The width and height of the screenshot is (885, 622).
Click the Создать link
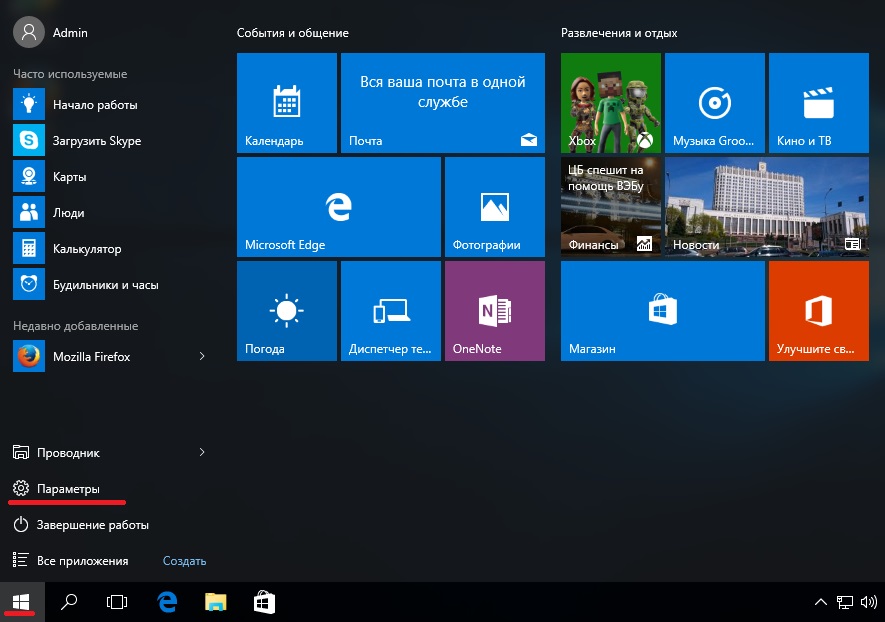point(184,561)
